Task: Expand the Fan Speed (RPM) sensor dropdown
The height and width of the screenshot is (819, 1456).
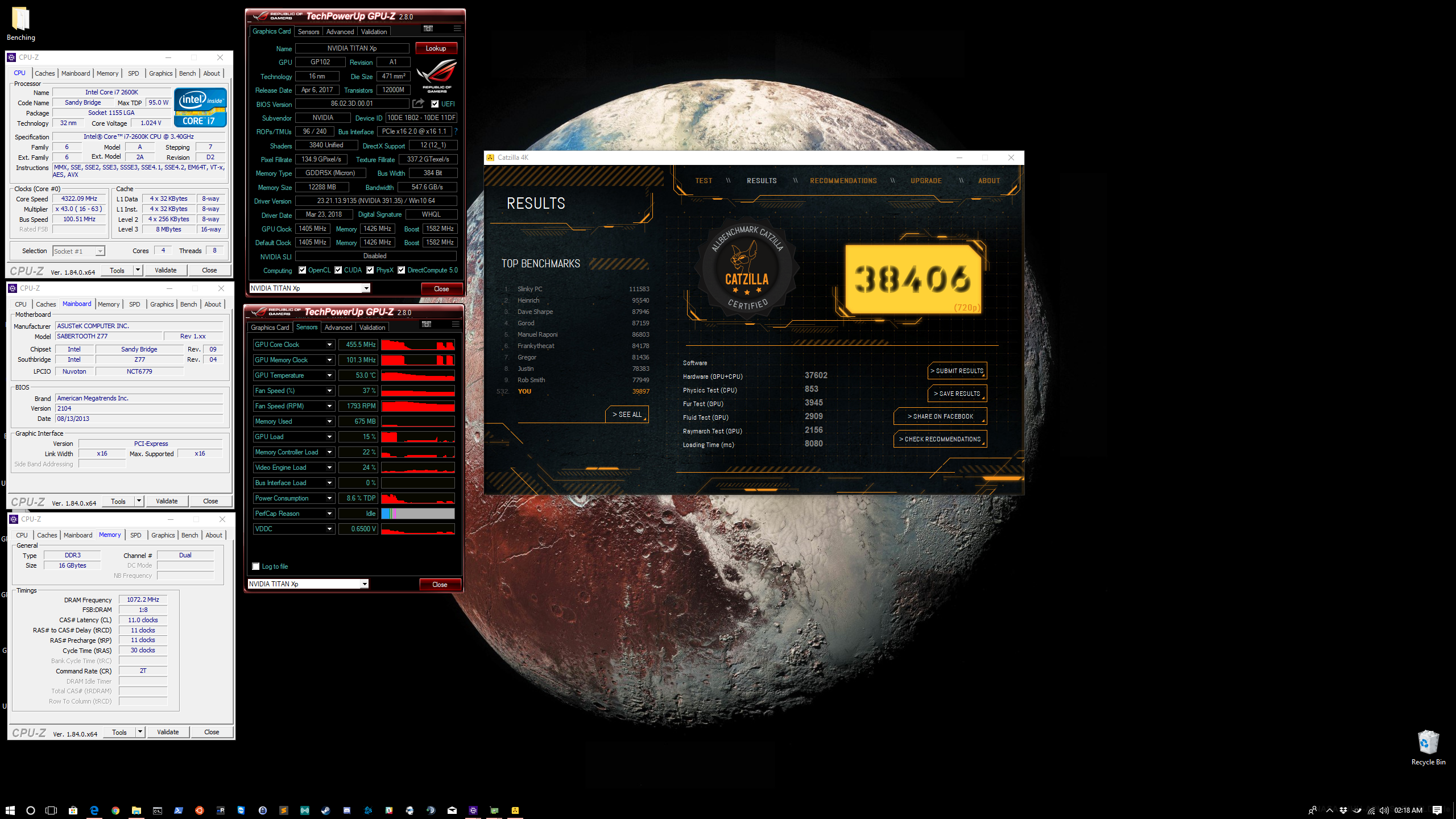Action: coord(329,406)
